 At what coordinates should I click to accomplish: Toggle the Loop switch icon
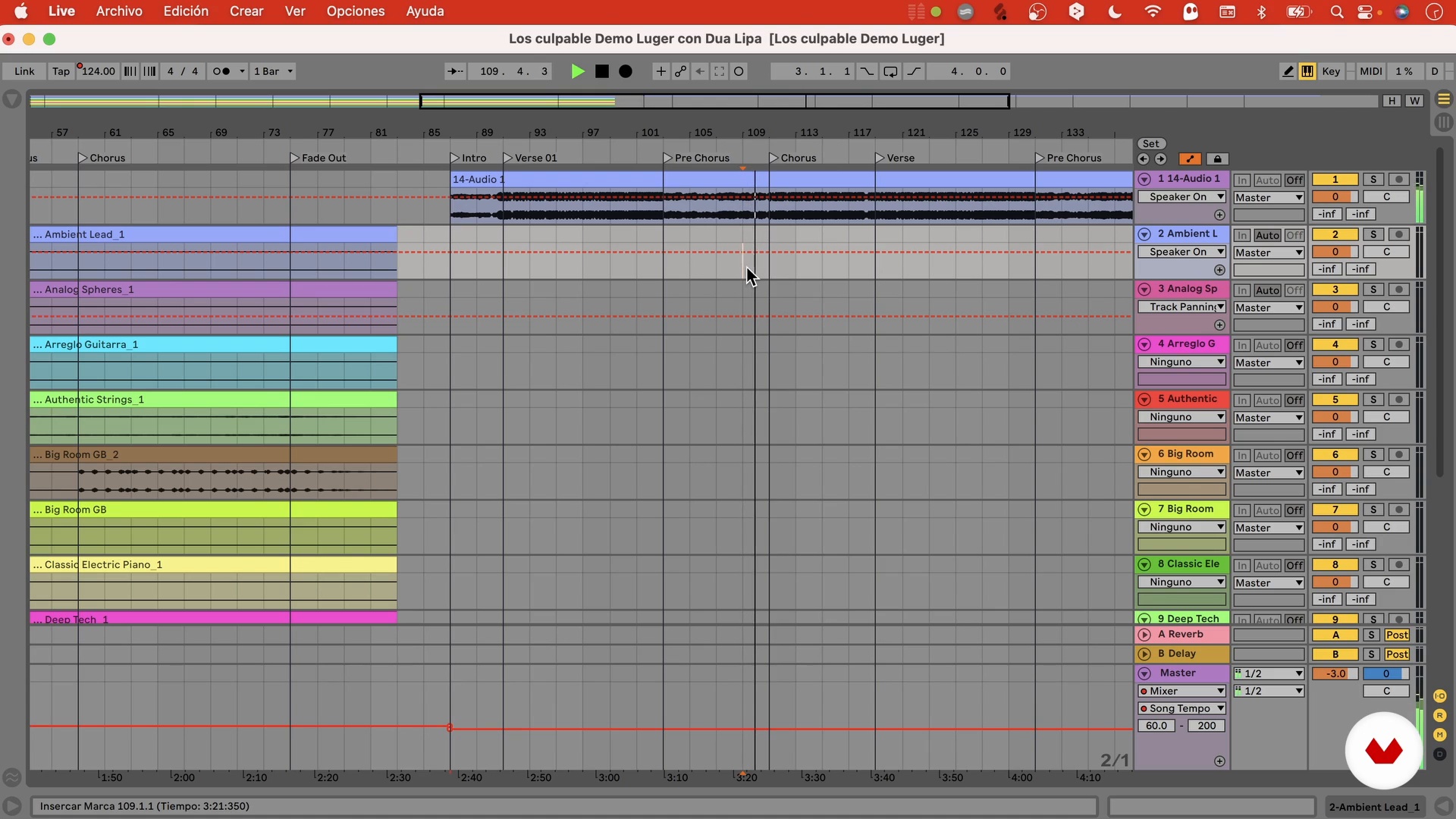point(891,71)
